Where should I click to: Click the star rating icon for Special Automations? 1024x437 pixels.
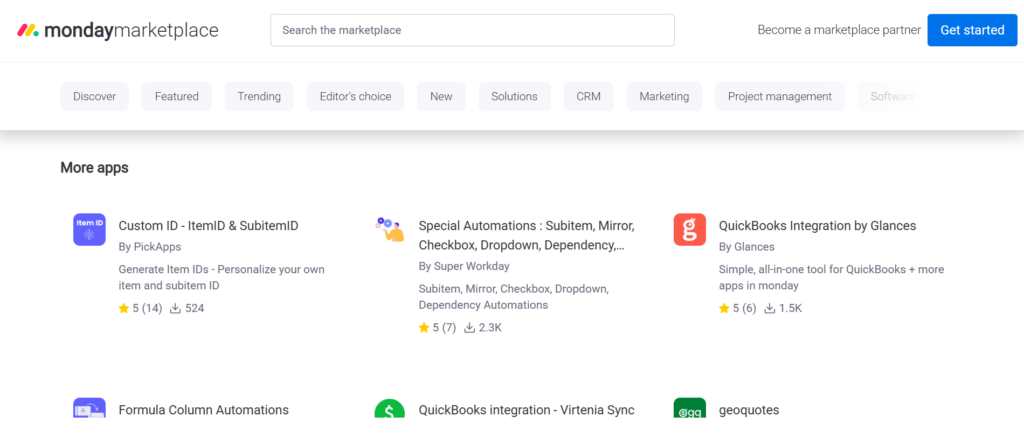click(424, 328)
